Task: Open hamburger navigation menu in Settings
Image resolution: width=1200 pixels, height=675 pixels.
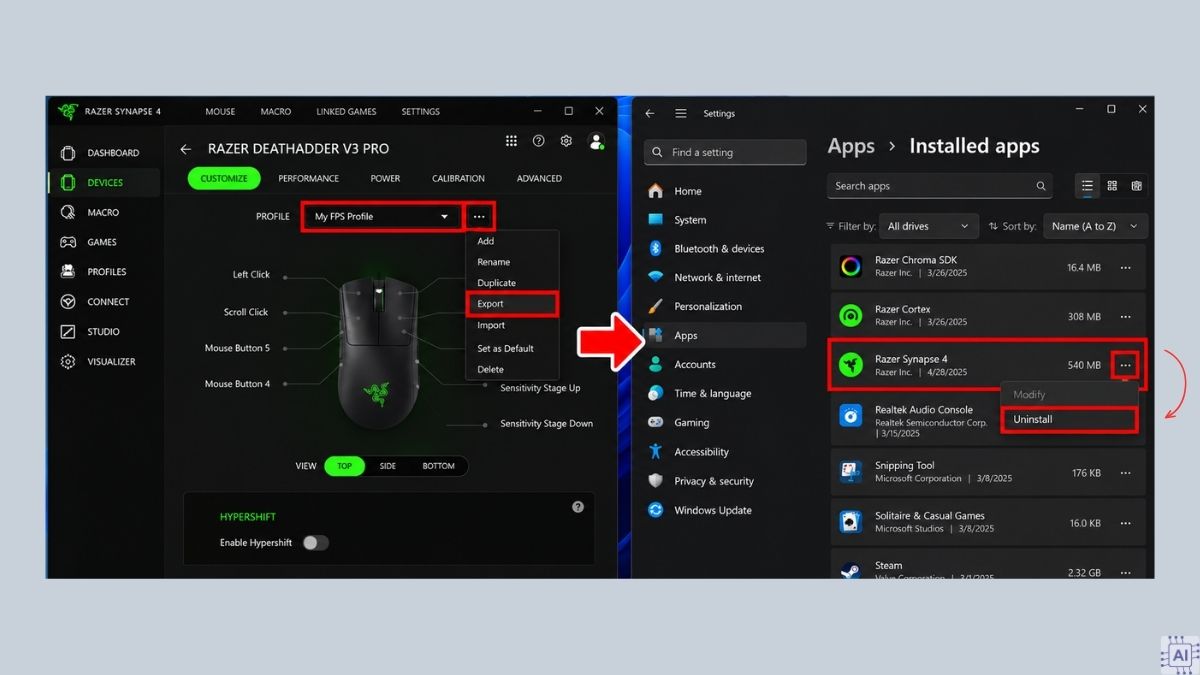Action: pos(681,114)
